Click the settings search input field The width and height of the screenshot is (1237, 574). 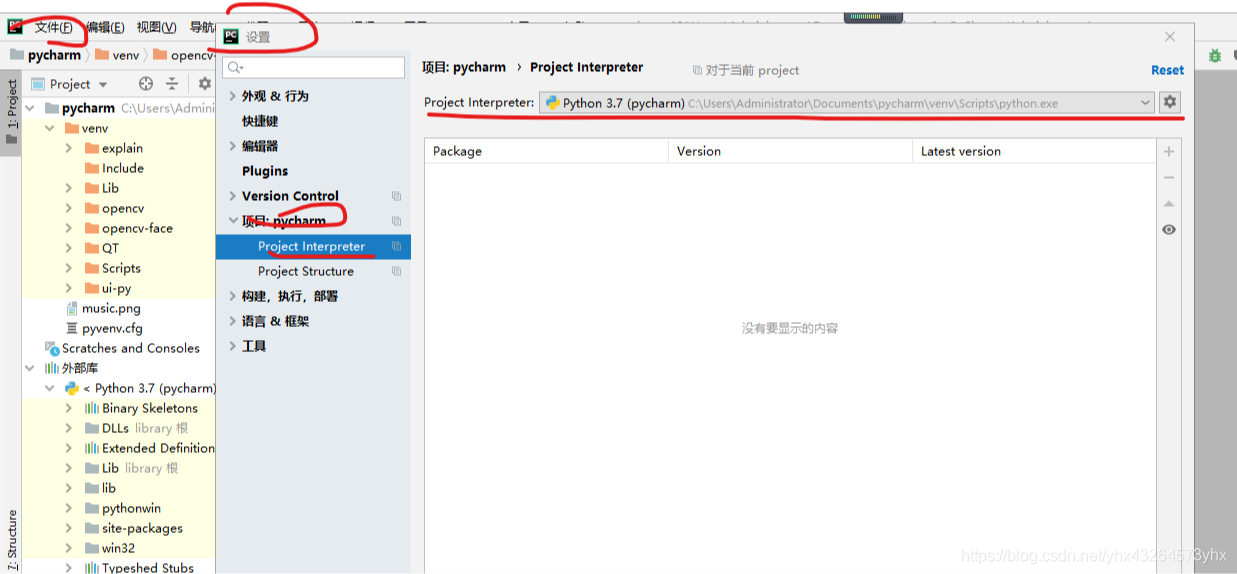[314, 67]
